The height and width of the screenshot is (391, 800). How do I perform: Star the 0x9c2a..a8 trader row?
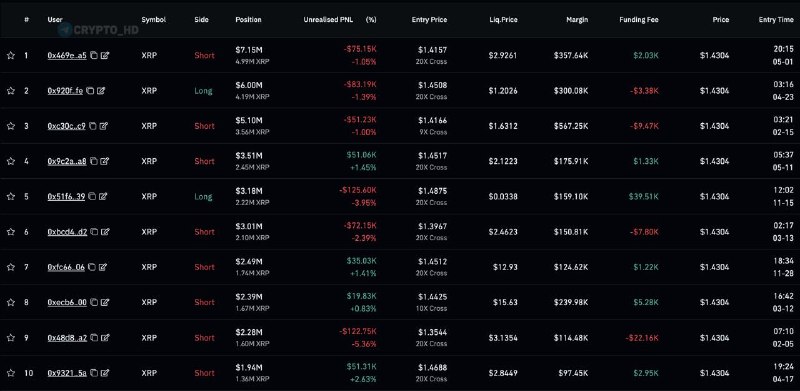(x=11, y=161)
